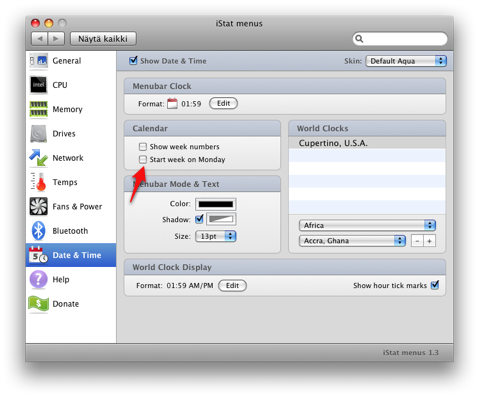
Task: Click the calendar icon beside Format
Action: 172,103
